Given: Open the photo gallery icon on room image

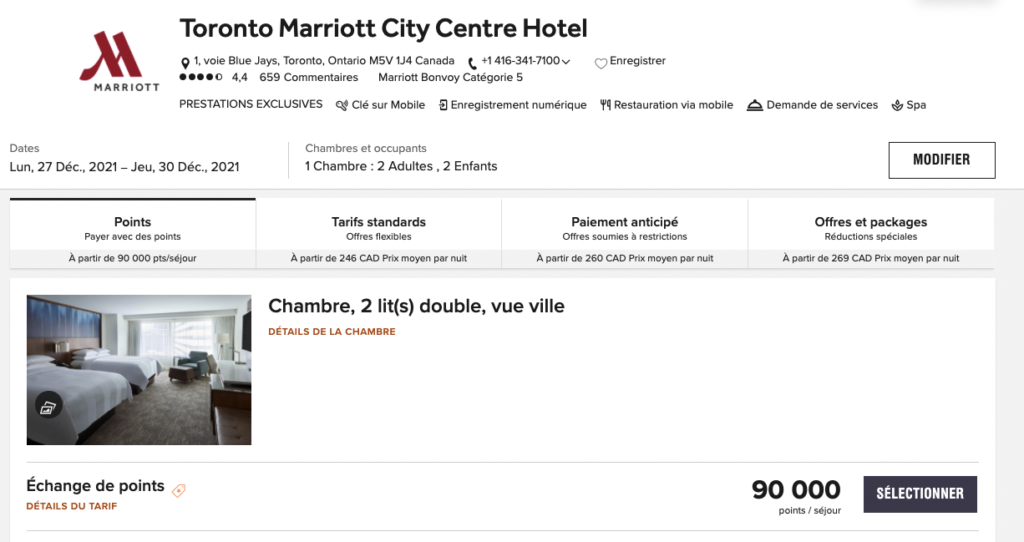Looking at the screenshot, I should coord(49,405).
